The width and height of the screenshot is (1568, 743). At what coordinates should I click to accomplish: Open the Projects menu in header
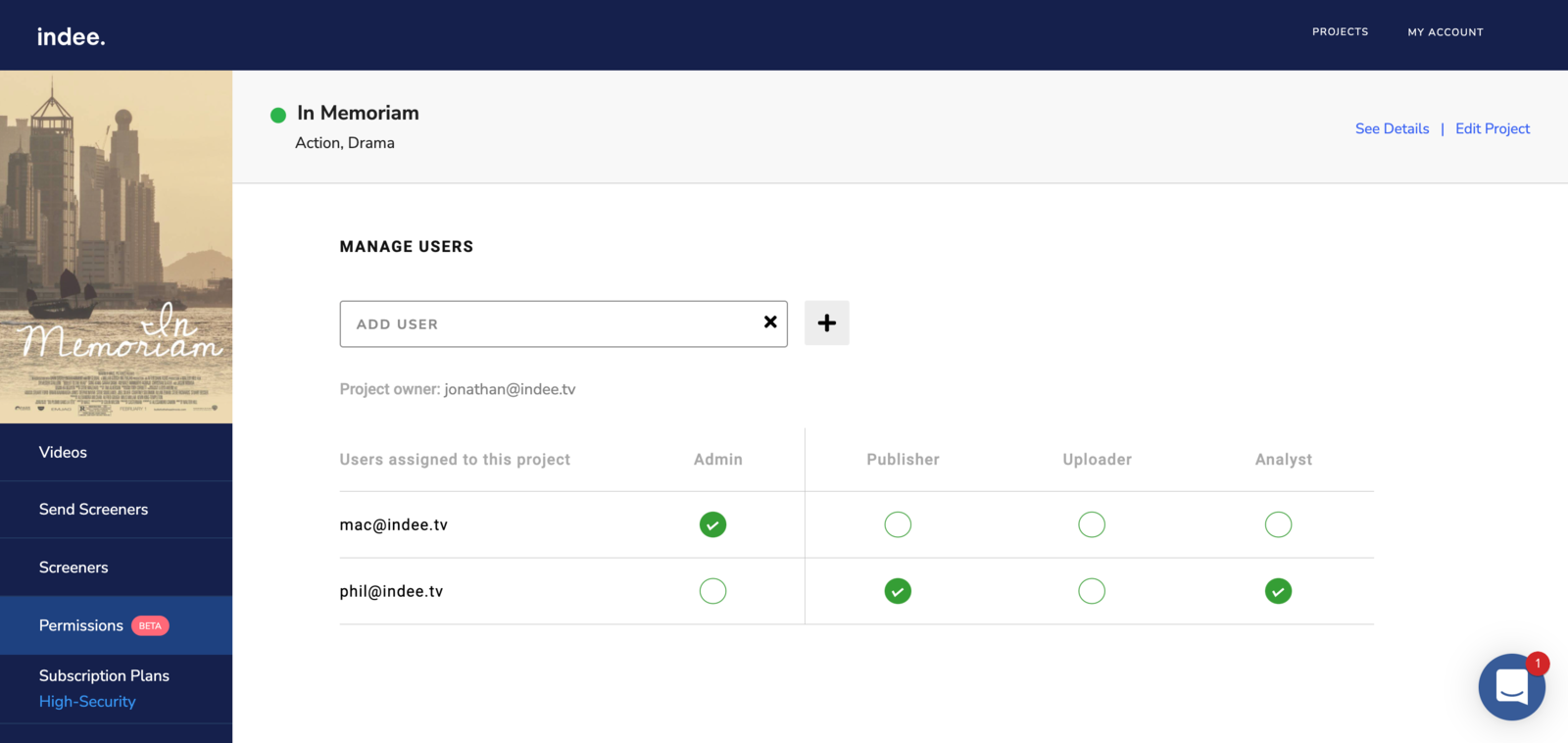click(1340, 32)
